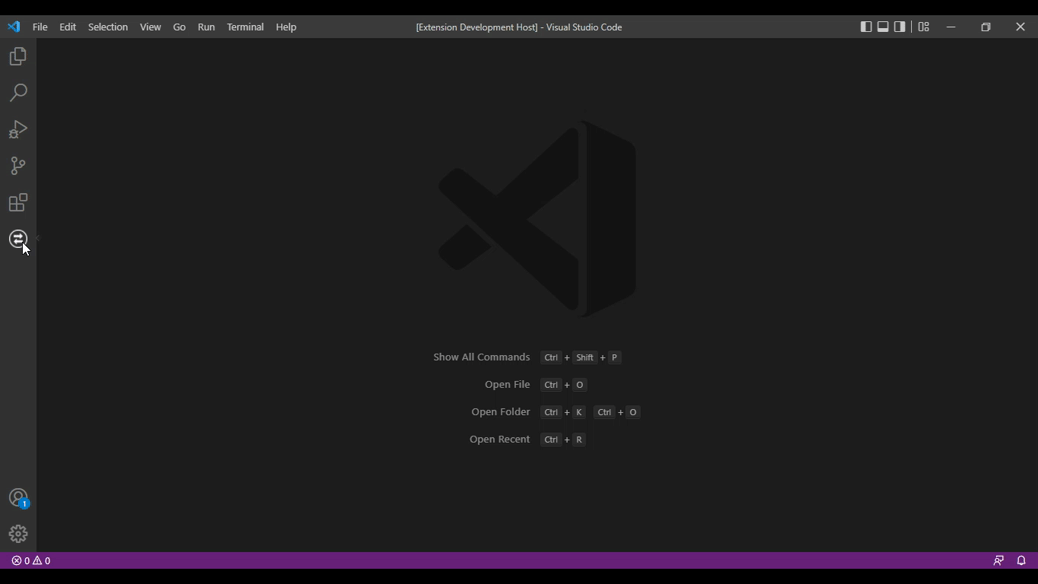Click the "Open File" text
1038x584 pixels.
click(x=507, y=384)
